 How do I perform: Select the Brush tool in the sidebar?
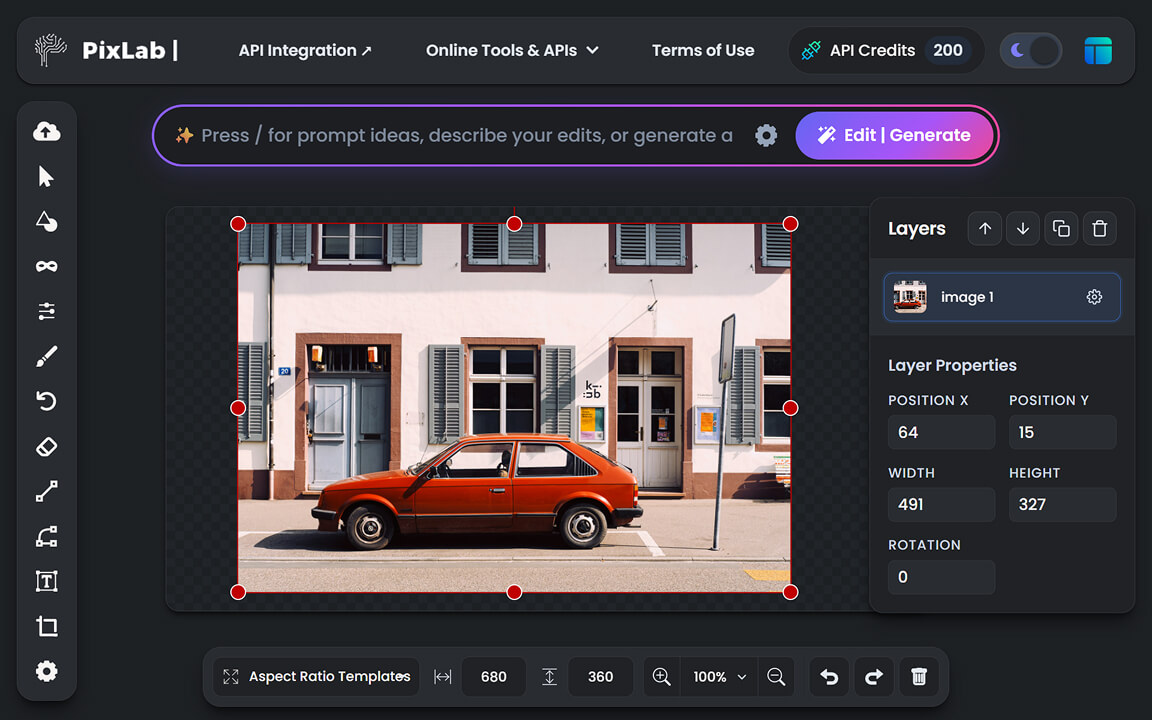pyautogui.click(x=46, y=356)
